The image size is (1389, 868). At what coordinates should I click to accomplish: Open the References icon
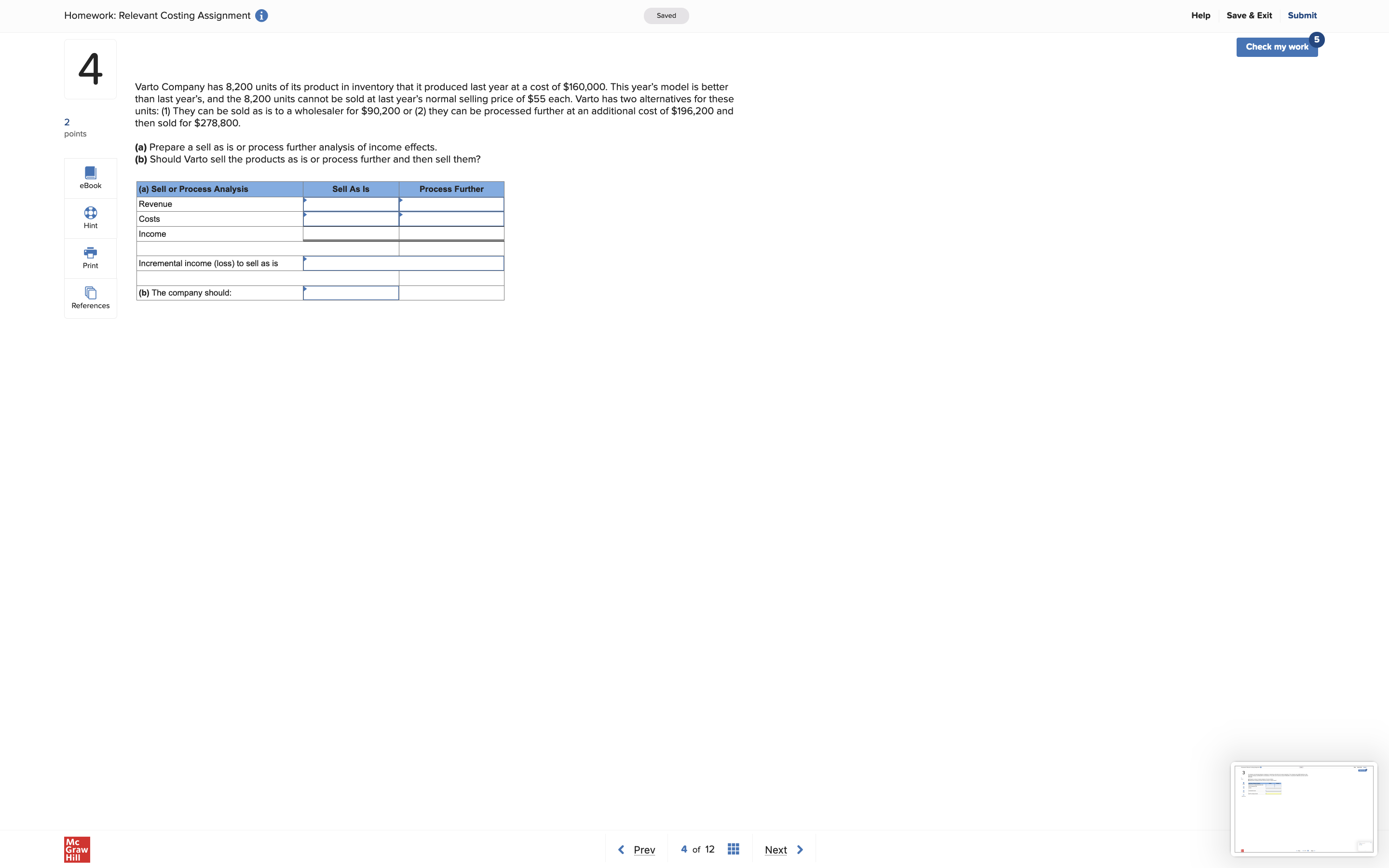(90, 293)
